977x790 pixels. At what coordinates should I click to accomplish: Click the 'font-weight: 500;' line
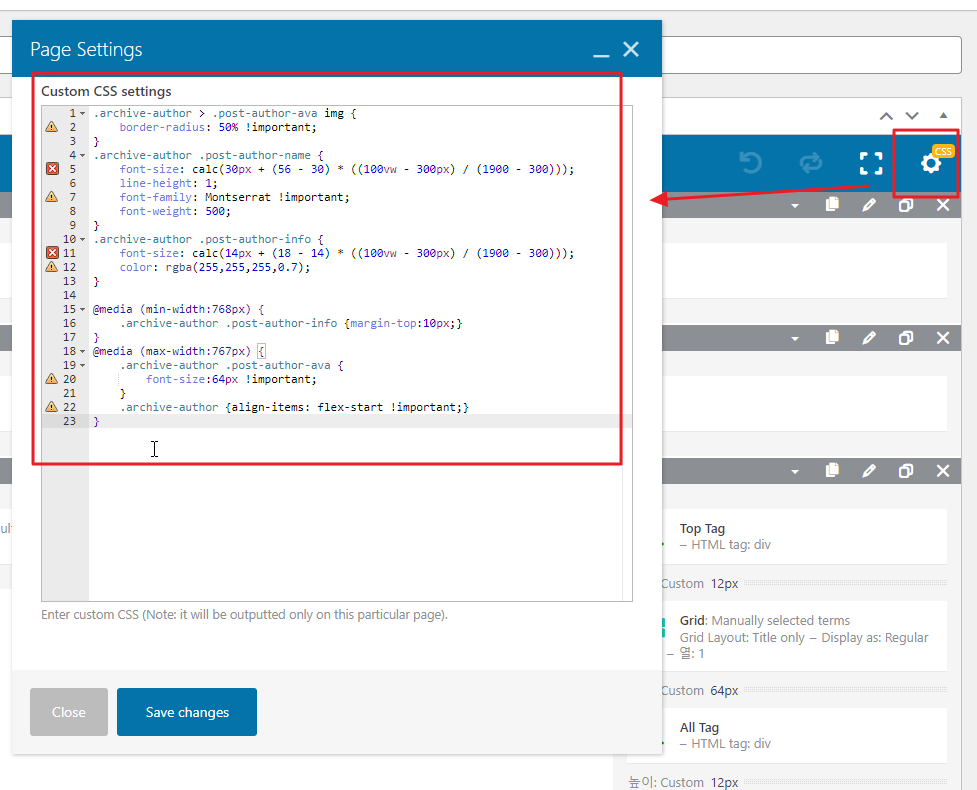(x=175, y=211)
